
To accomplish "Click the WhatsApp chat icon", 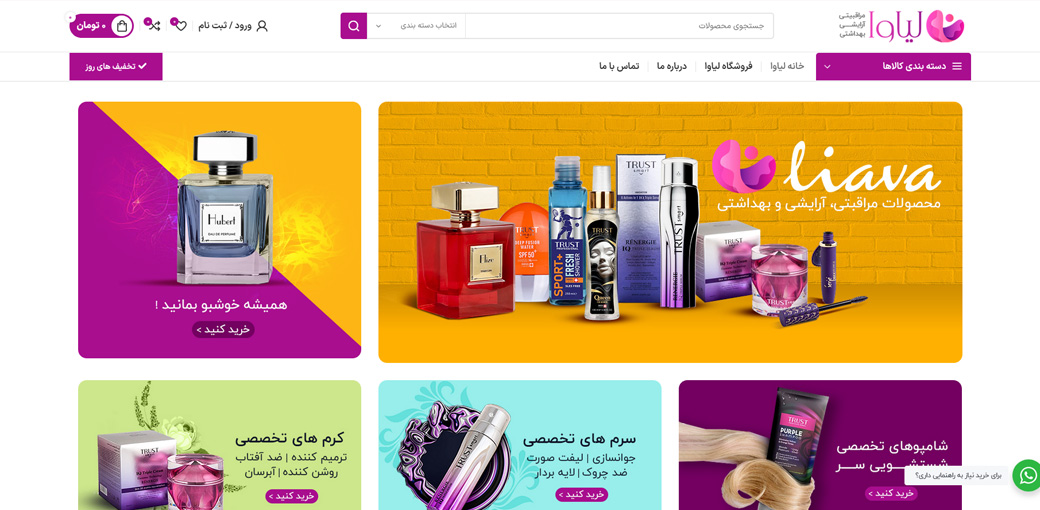I will pos(1027,476).
